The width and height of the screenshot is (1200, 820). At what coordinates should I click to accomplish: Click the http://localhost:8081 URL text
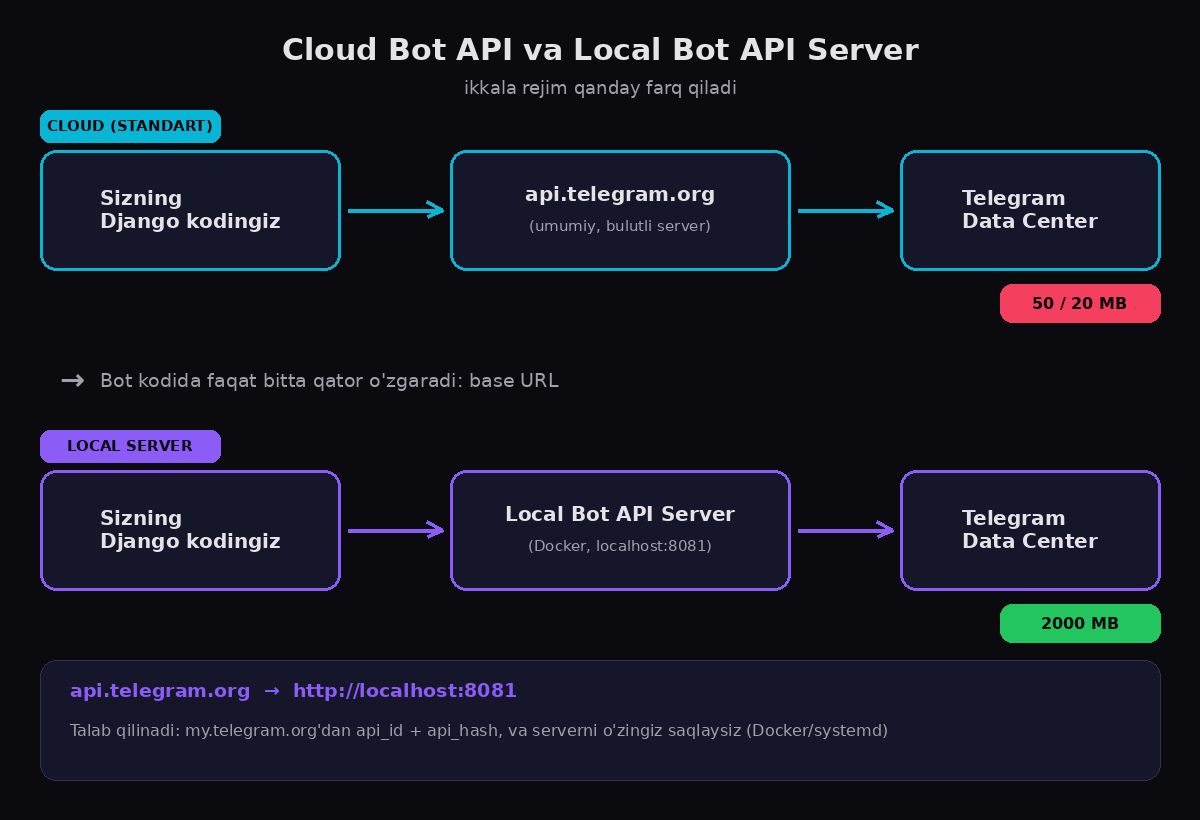coord(405,691)
